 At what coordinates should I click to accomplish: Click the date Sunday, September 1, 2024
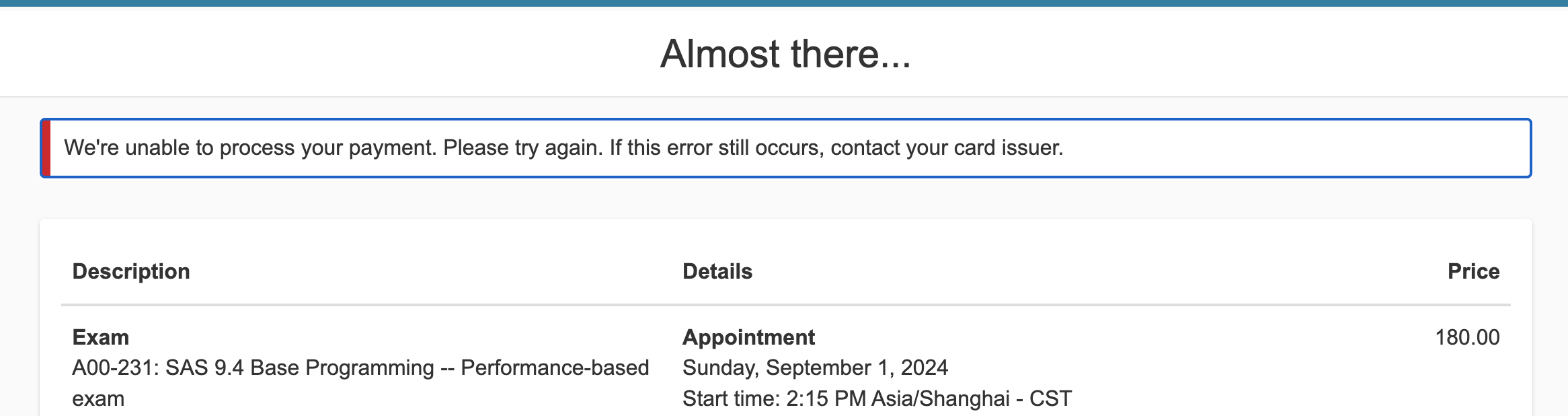[x=815, y=368]
